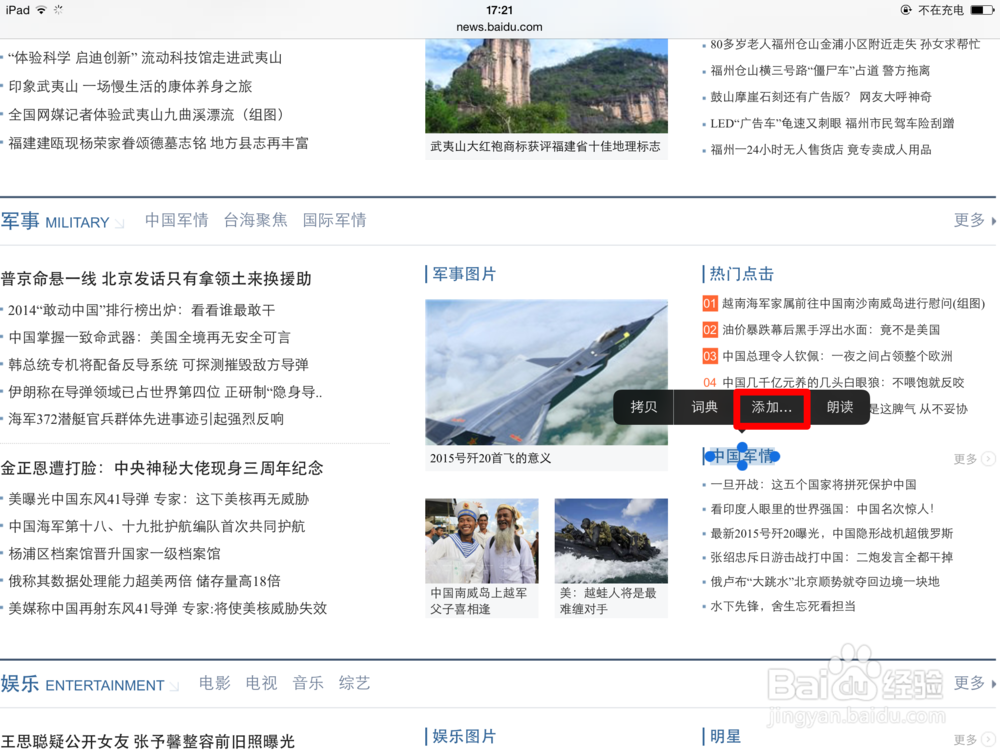Open 更多 in the entertainment section bar
1000x750 pixels.
(x=968, y=683)
